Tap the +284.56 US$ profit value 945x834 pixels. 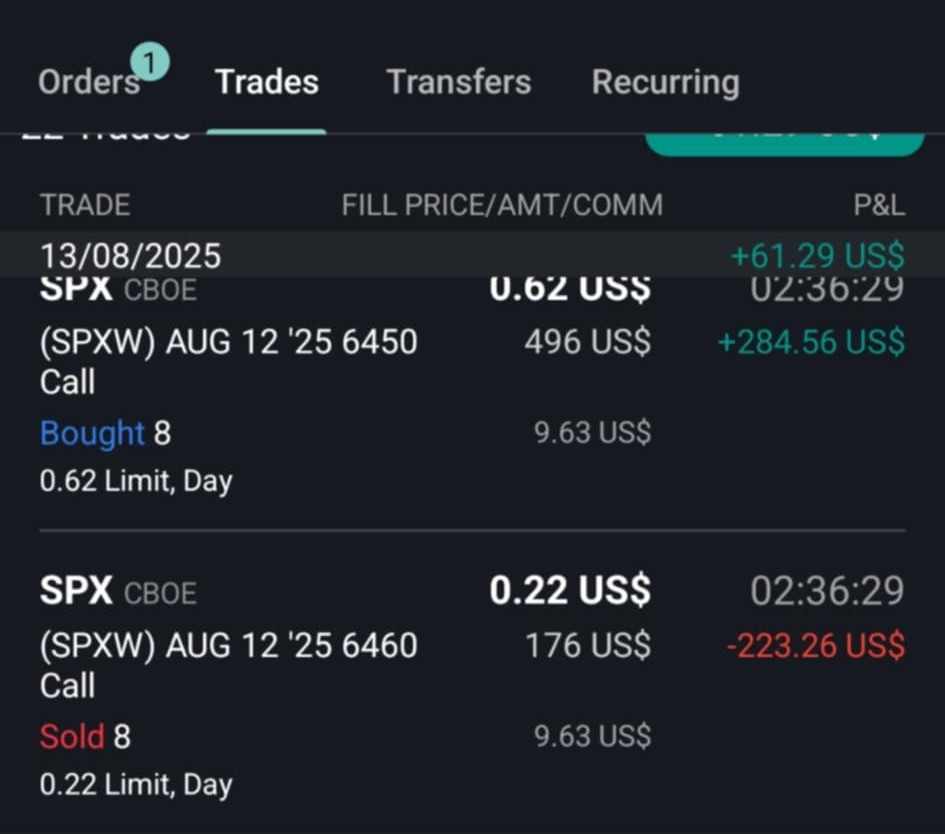[x=811, y=342]
